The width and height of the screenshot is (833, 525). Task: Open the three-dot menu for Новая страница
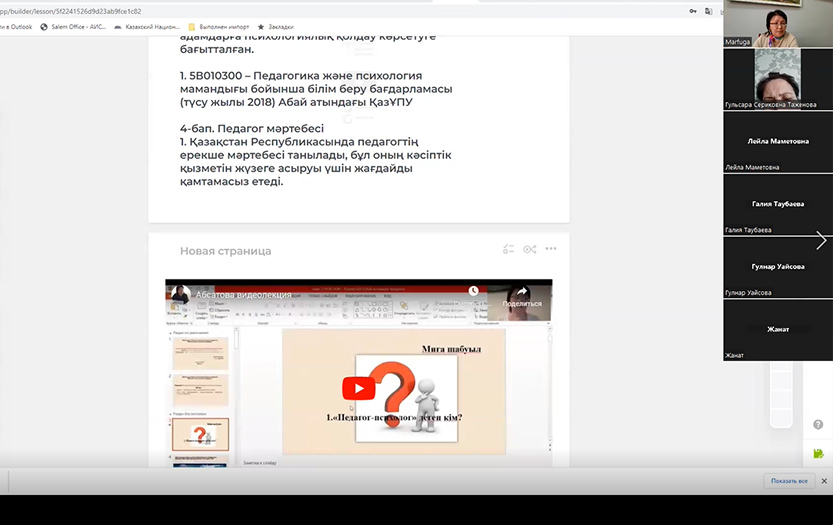click(x=551, y=250)
